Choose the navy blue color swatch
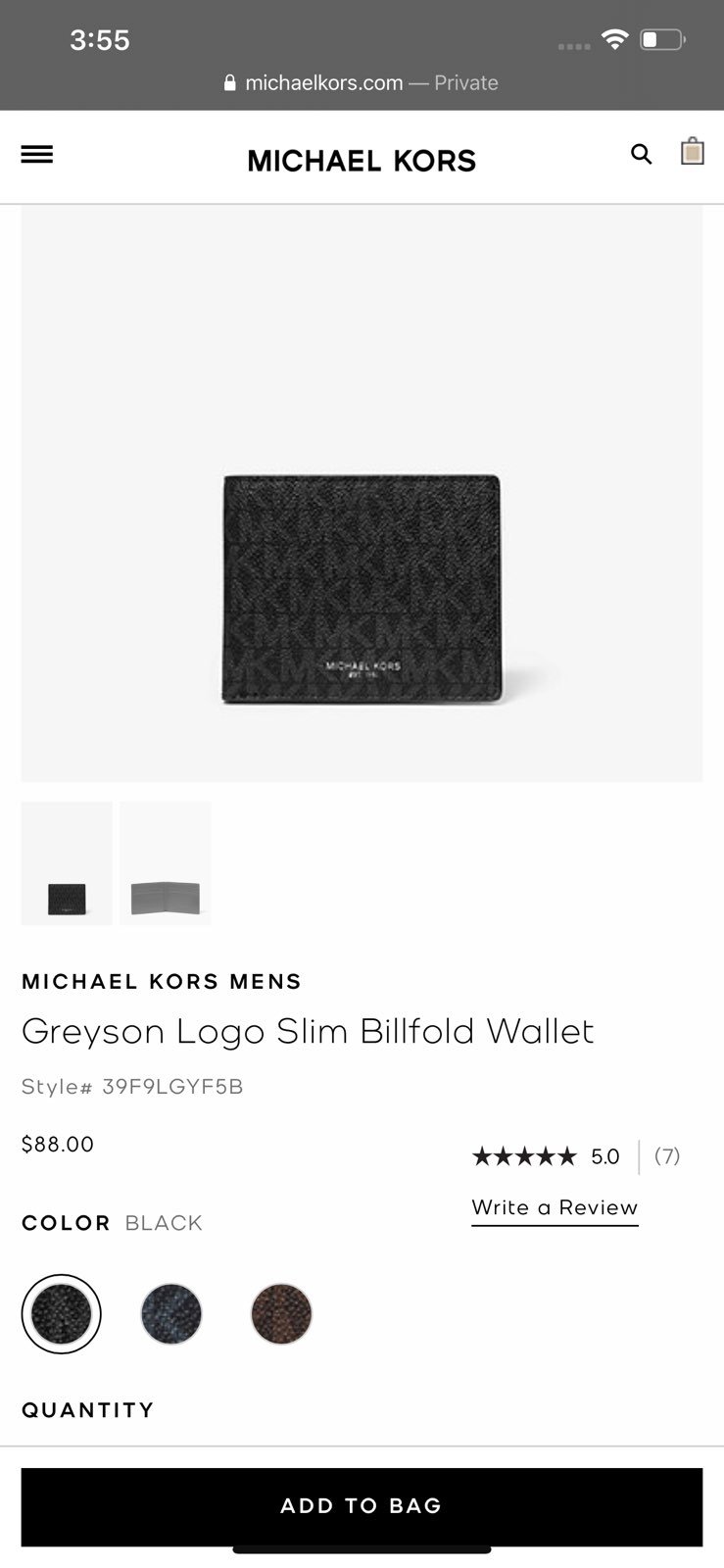 click(x=171, y=1314)
